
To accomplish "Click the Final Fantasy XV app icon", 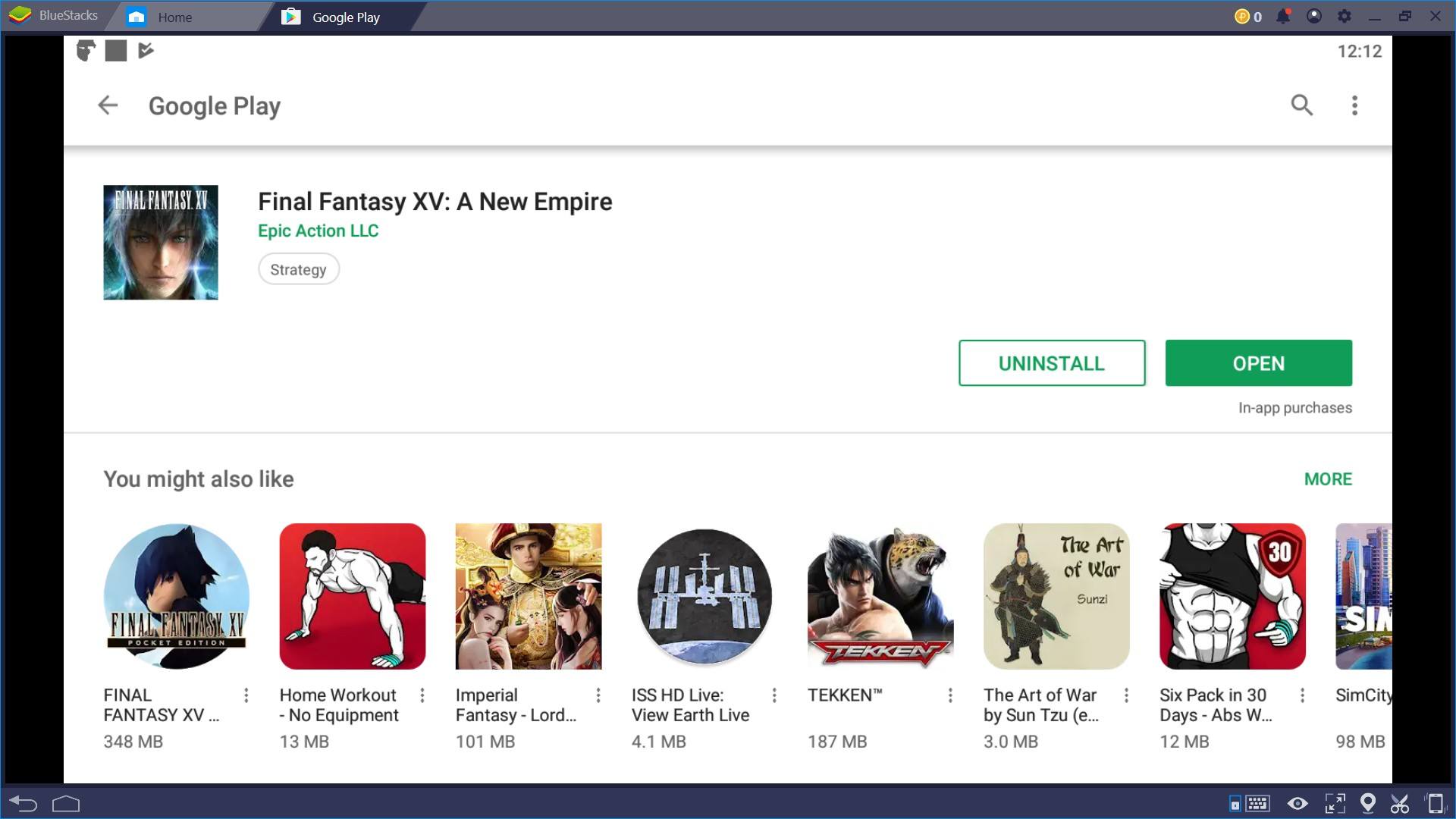I will click(x=161, y=243).
